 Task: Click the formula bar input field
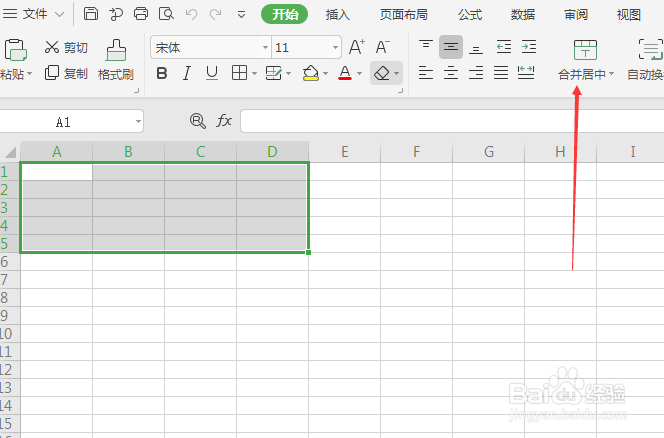coord(452,121)
